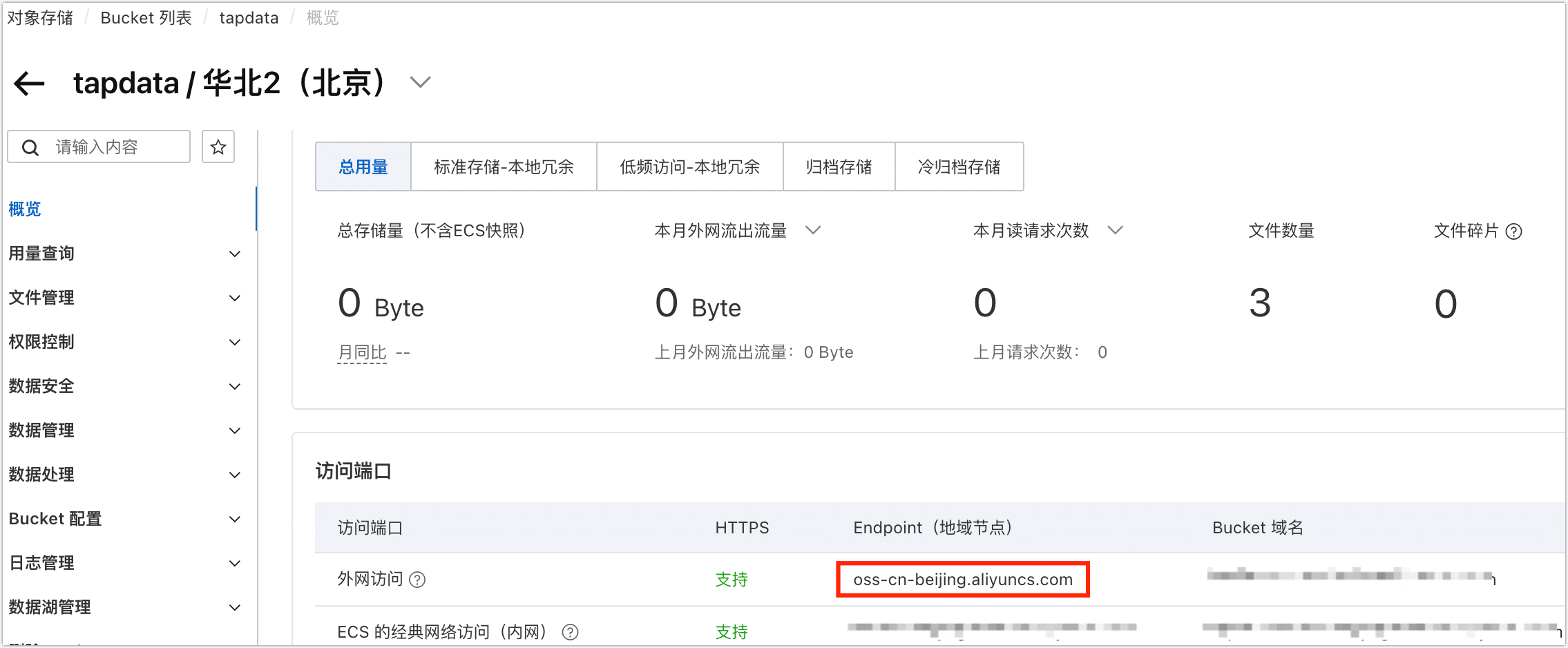The image size is (1568, 648).
Task: Click the question mark icon next to 外网访问
Action: tap(417, 580)
